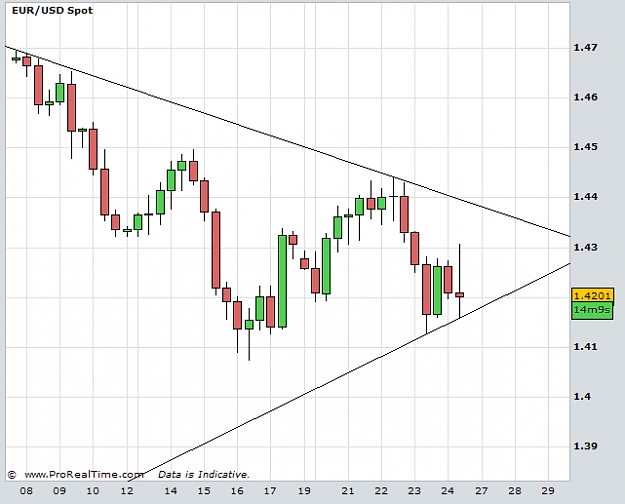The height and width of the screenshot is (504, 625).
Task: Click the 1.43 price axis label
Action: (586, 247)
